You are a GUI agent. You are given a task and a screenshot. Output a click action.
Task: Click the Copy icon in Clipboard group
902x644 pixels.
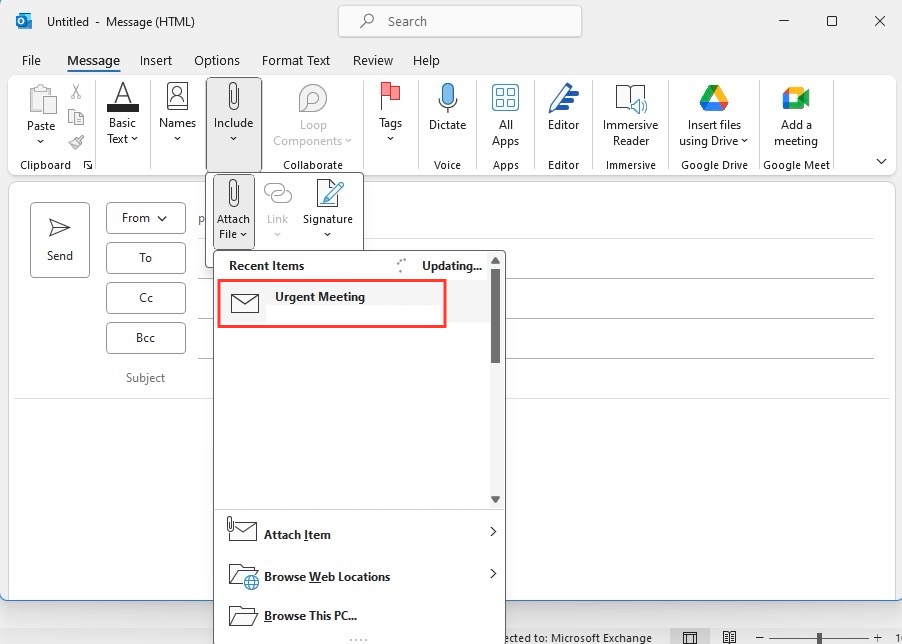coord(76,117)
